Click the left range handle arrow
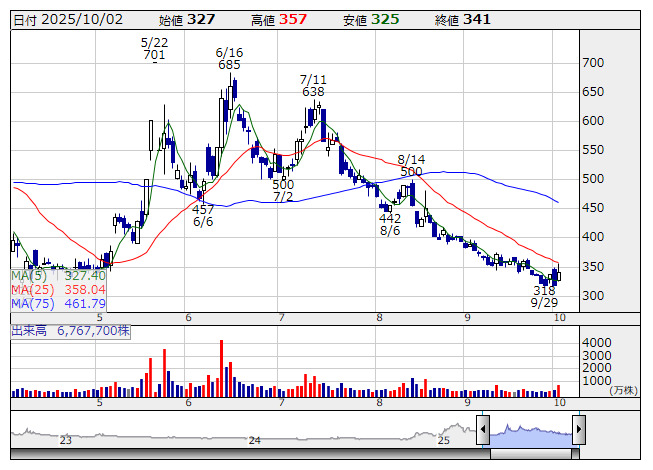This screenshot has width=653, height=470. (483, 430)
